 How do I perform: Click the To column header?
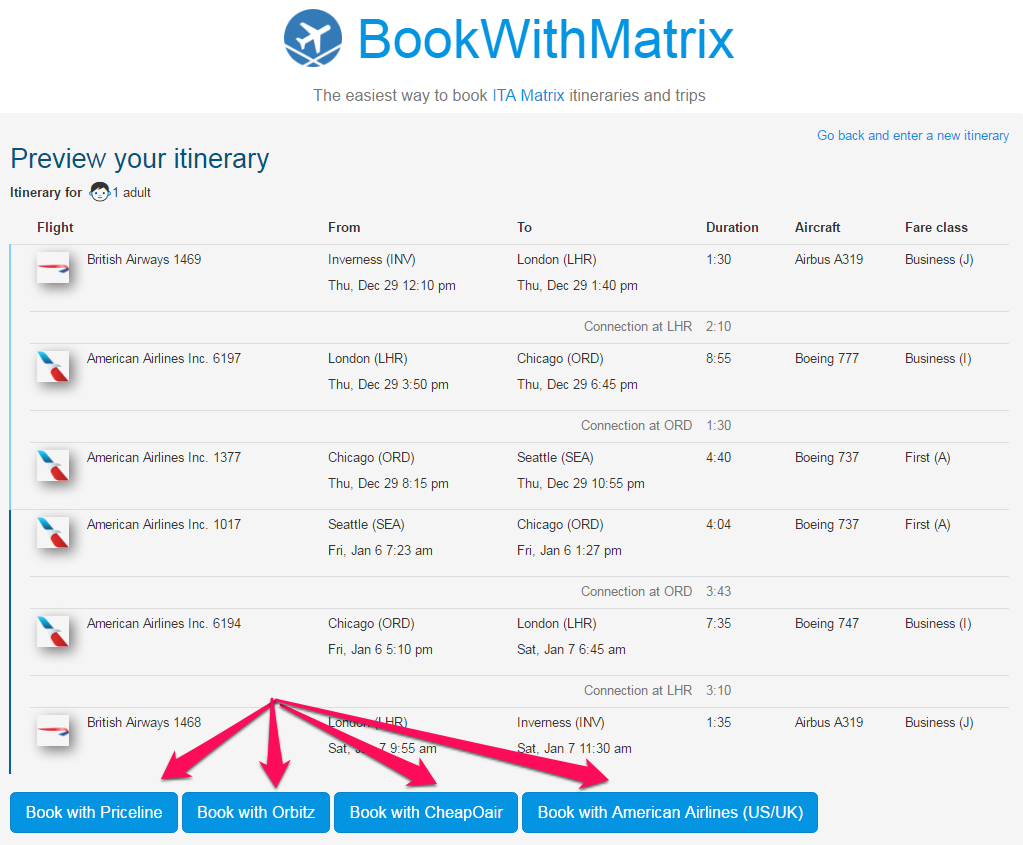tap(524, 227)
